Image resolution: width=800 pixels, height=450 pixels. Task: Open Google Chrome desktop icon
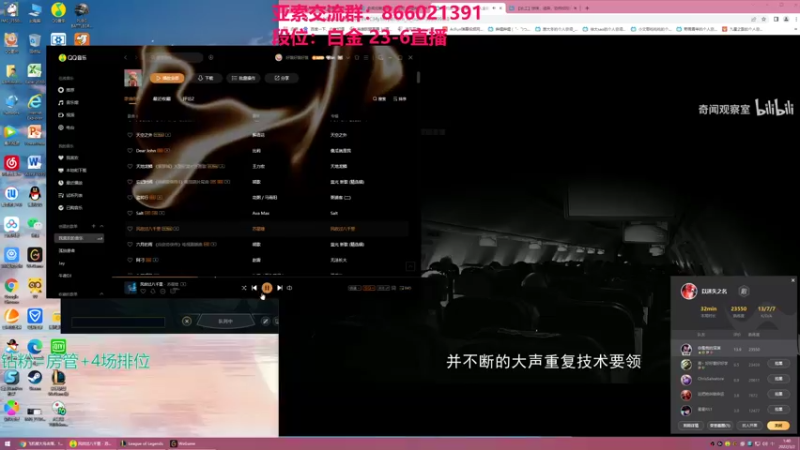tap(11, 289)
